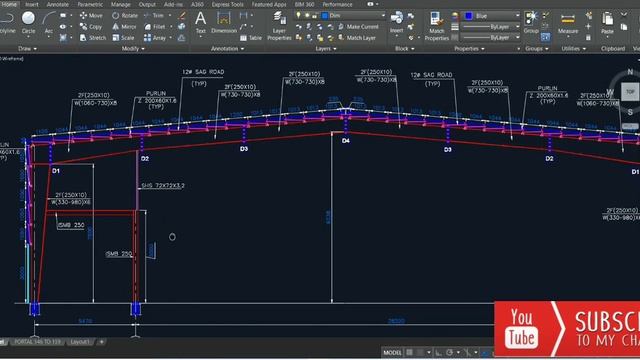Toggle layer on/off lightbulb icon

pyautogui.click(x=298, y=16)
